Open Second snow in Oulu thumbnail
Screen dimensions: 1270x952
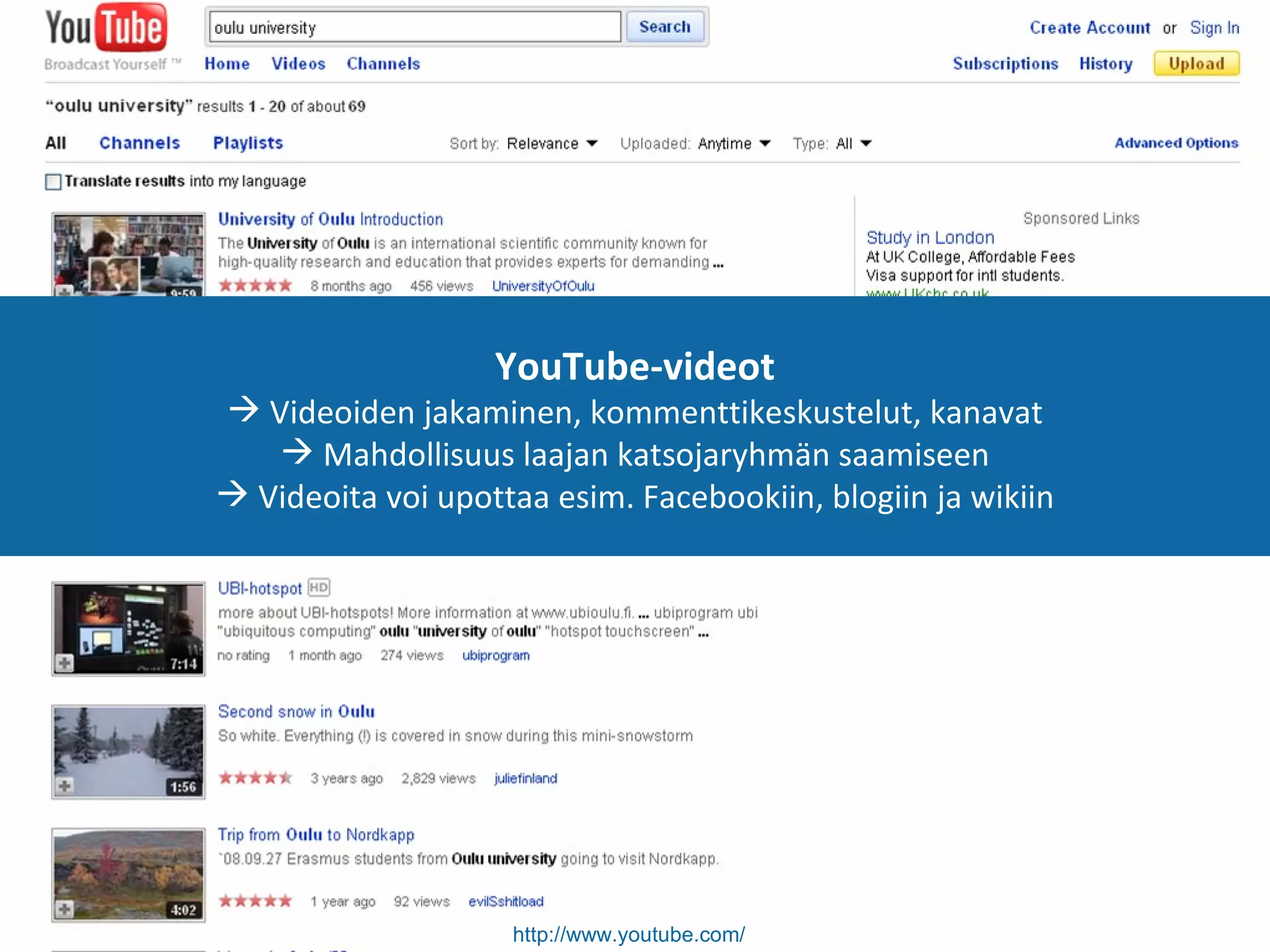point(128,752)
